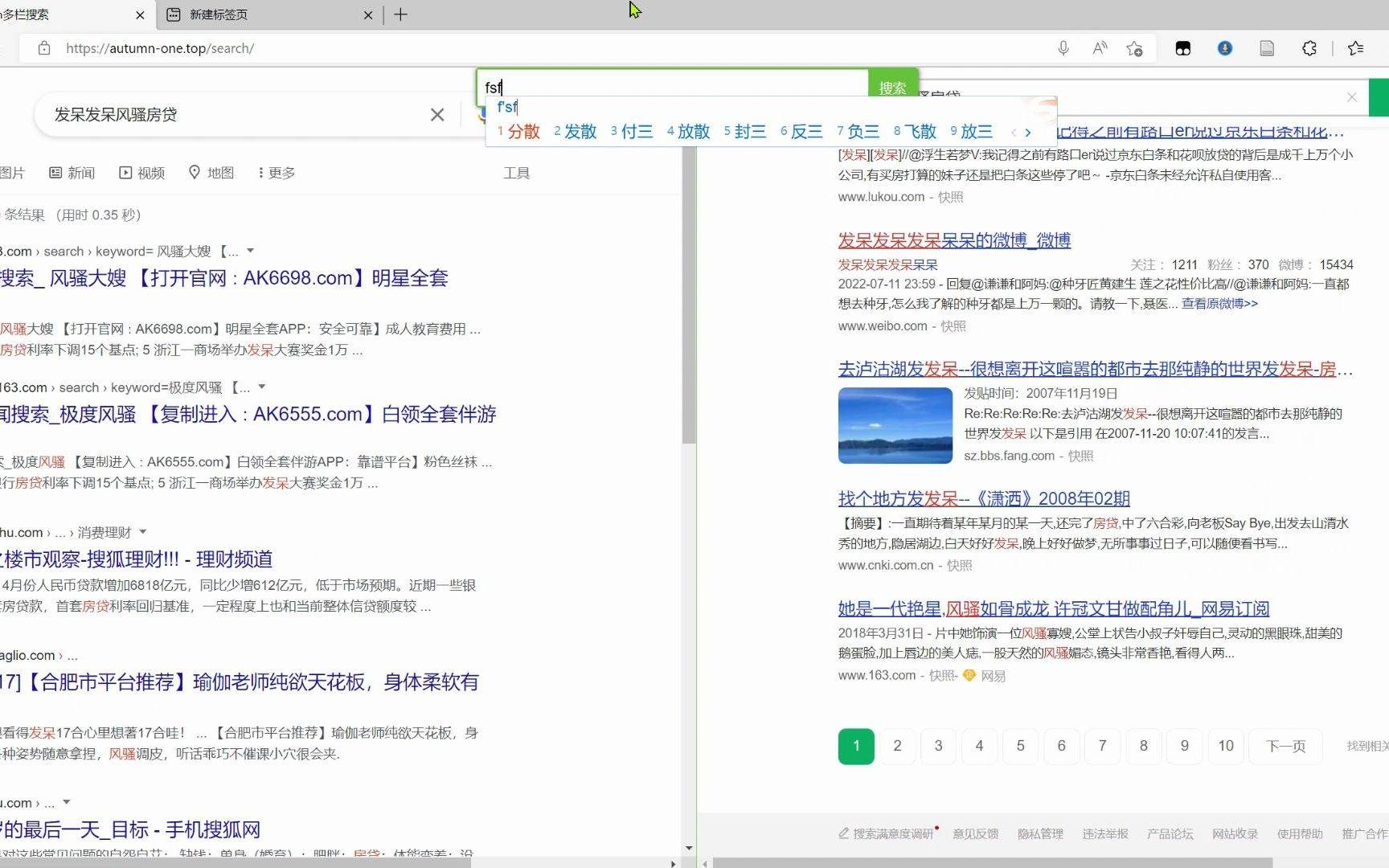Image resolution: width=1389 pixels, height=868 pixels.
Task: Click the left pane scroll-down arrow
Action: click(689, 848)
